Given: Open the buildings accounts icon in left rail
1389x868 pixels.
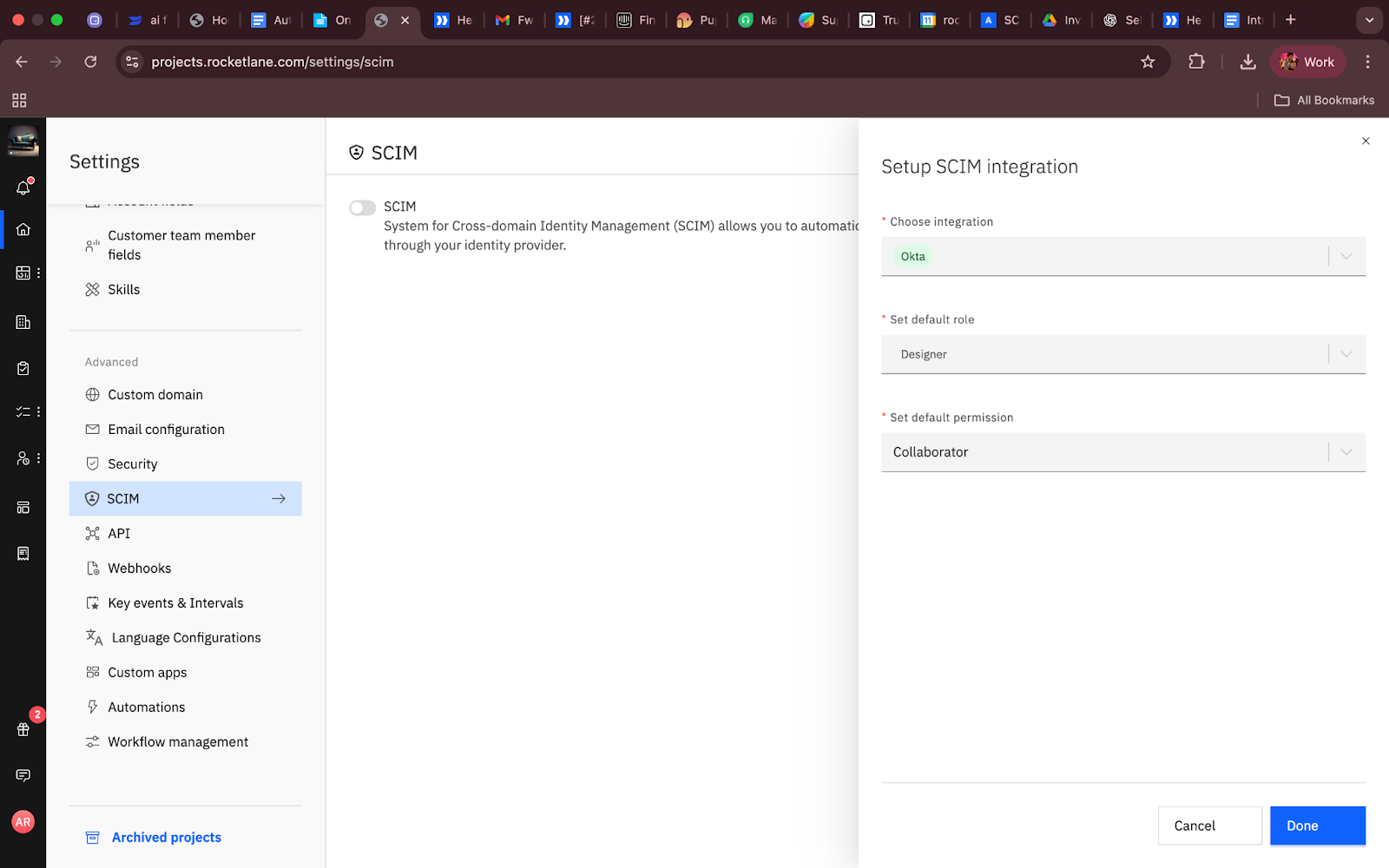Looking at the screenshot, I should (x=23, y=322).
